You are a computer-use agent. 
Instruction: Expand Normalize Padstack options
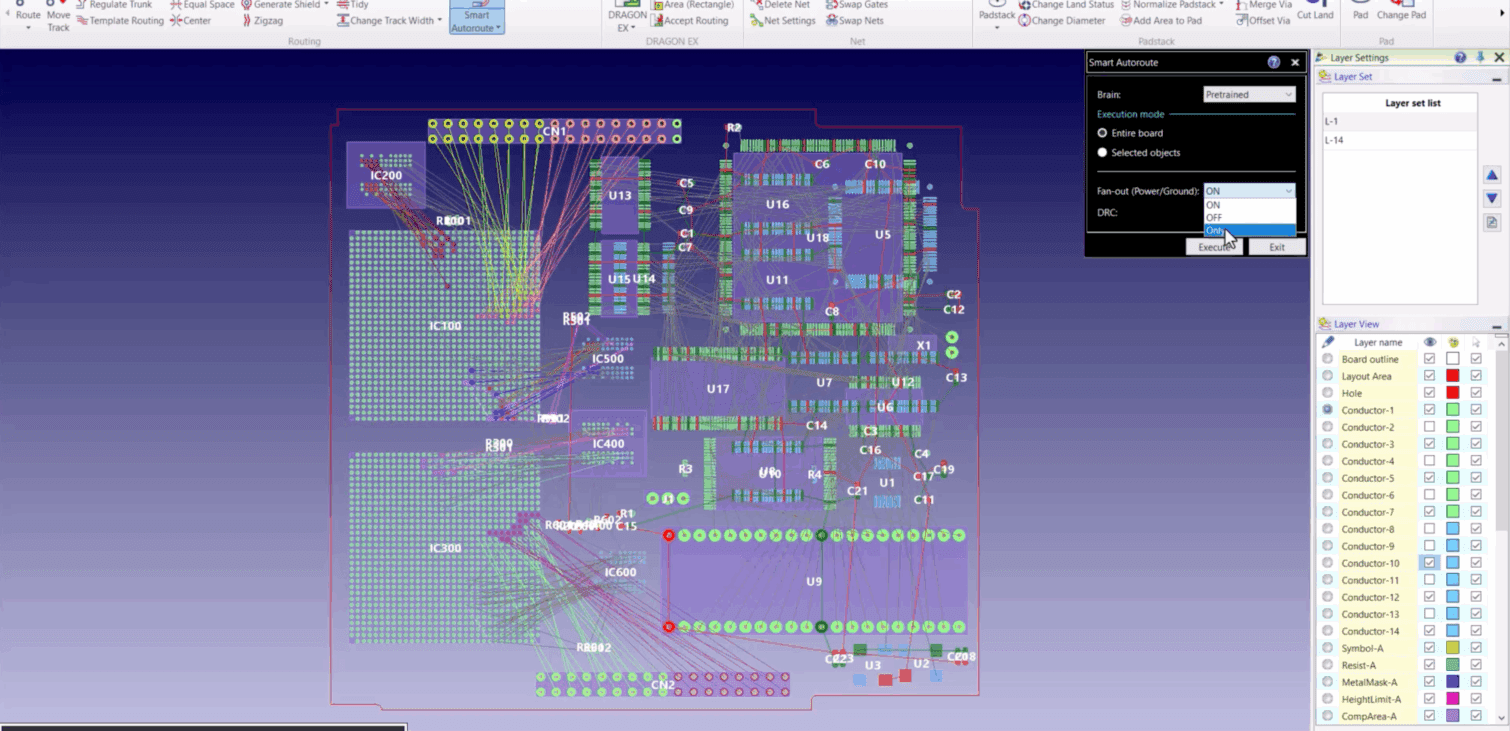(x=1222, y=4)
